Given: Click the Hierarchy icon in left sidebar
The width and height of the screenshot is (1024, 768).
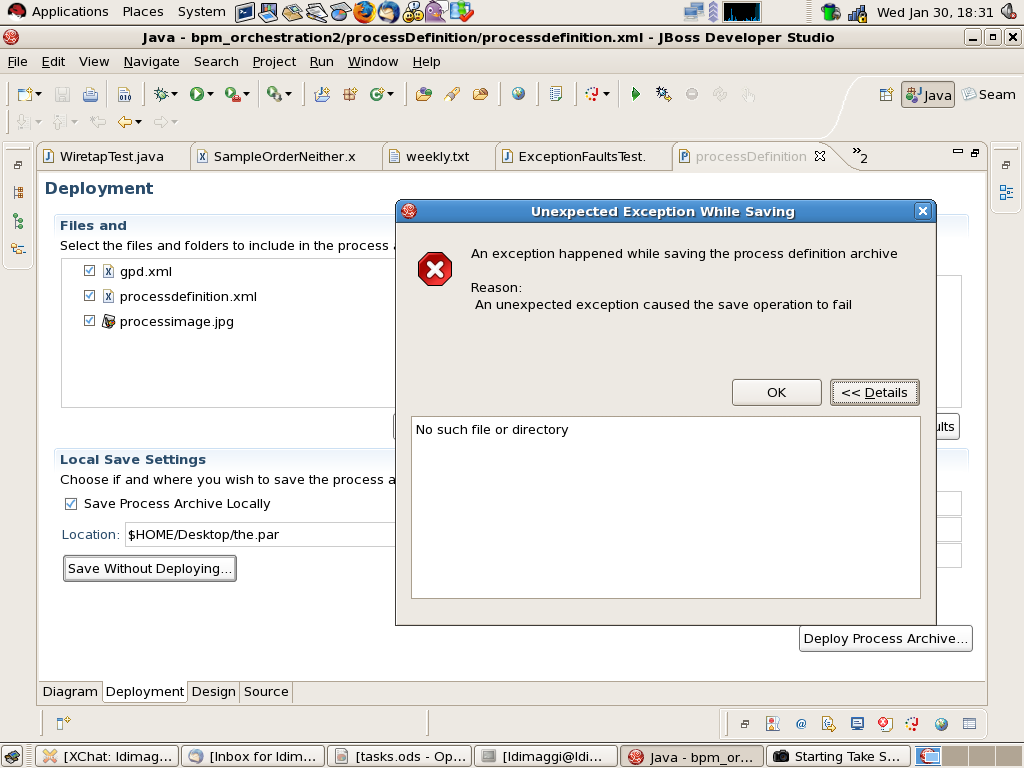Looking at the screenshot, I should pyautogui.click(x=18, y=221).
